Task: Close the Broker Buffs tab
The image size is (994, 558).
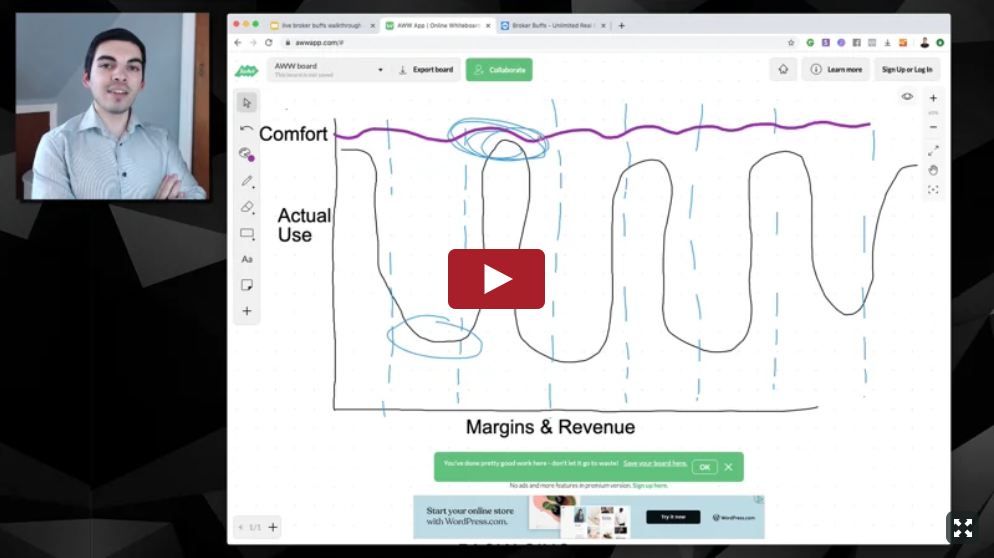Action: [x=603, y=26]
